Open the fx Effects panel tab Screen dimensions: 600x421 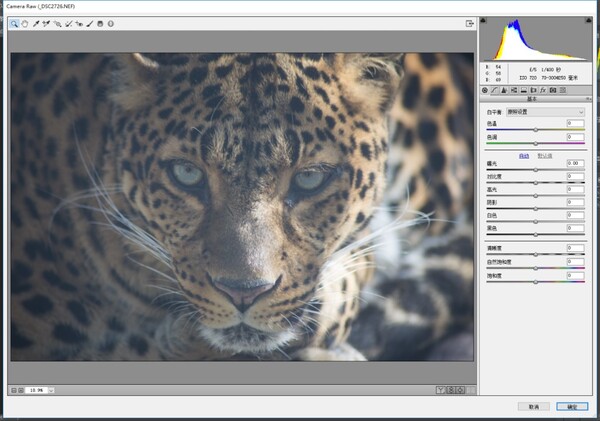[543, 90]
